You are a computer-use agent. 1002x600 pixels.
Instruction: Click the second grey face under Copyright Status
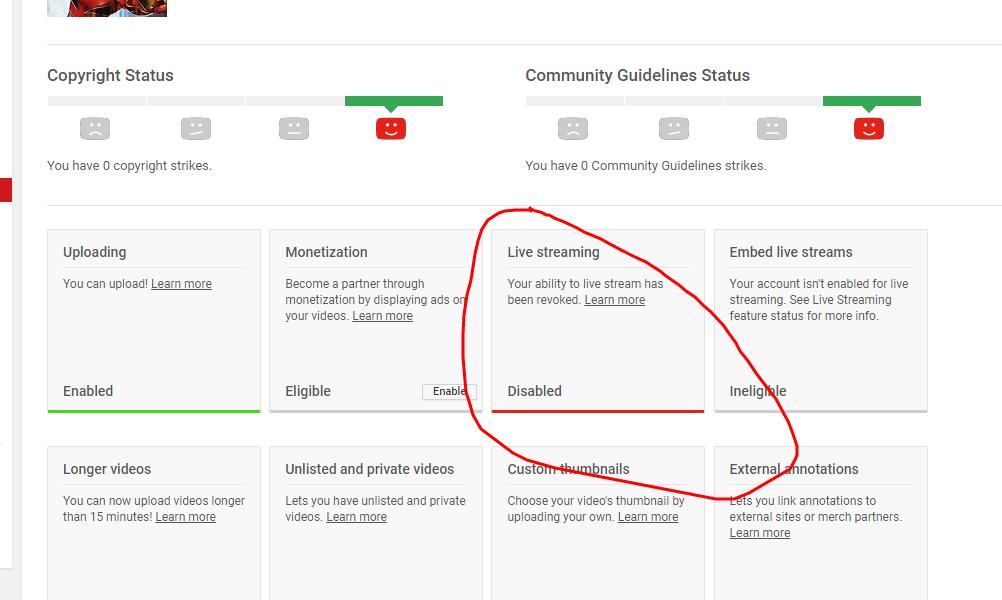196,128
